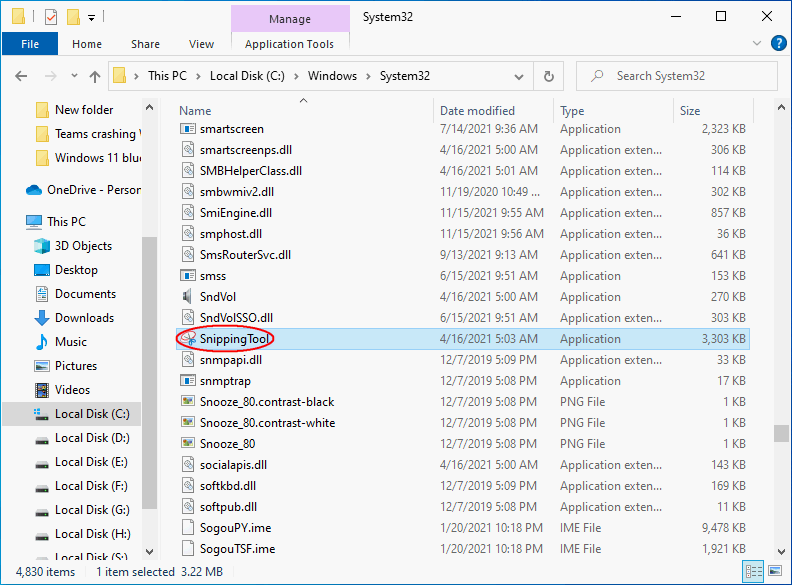Click the file list scroll up arrow

pyautogui.click(x=781, y=107)
